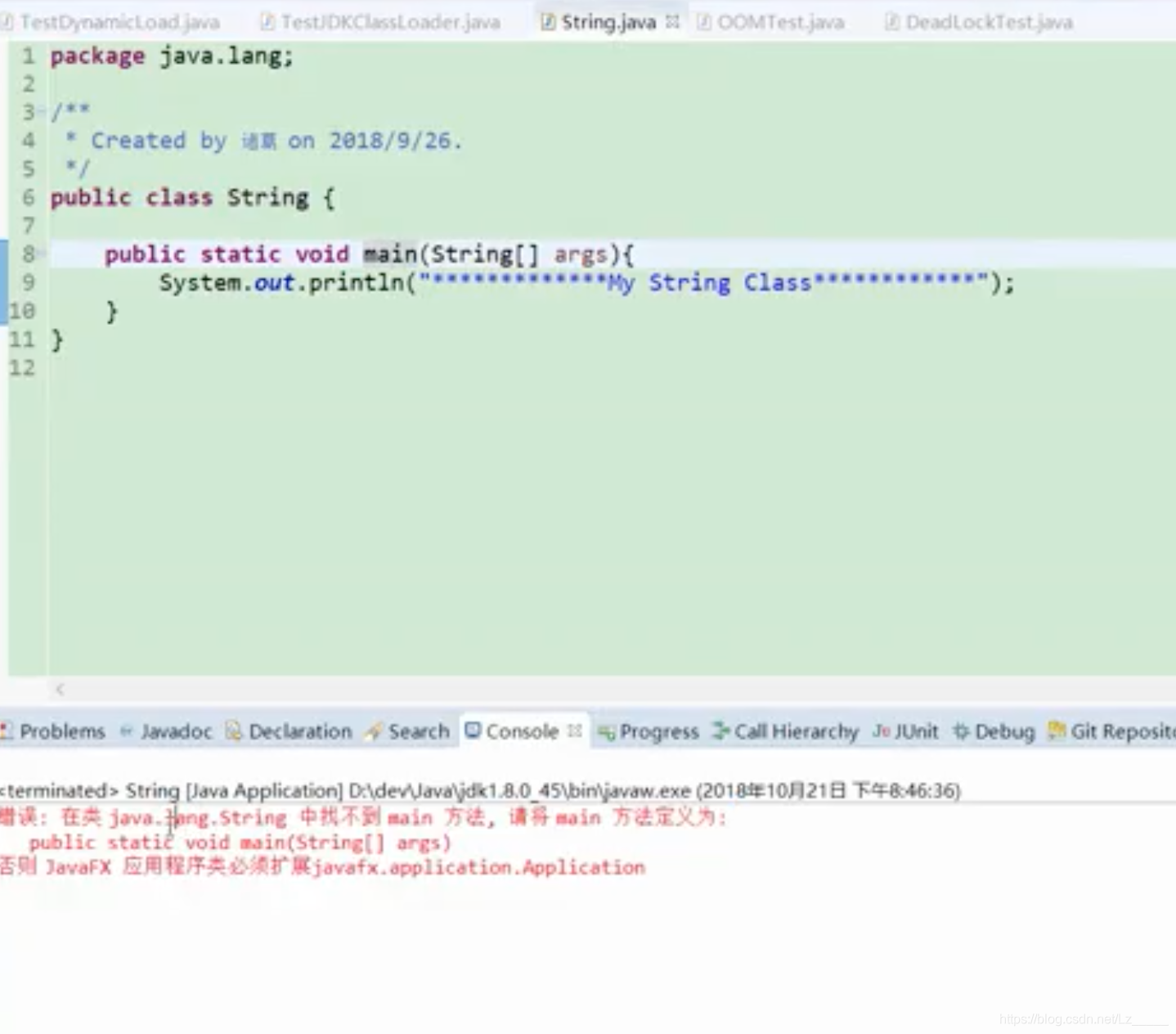Click the Search view flashlight icon

click(x=374, y=731)
